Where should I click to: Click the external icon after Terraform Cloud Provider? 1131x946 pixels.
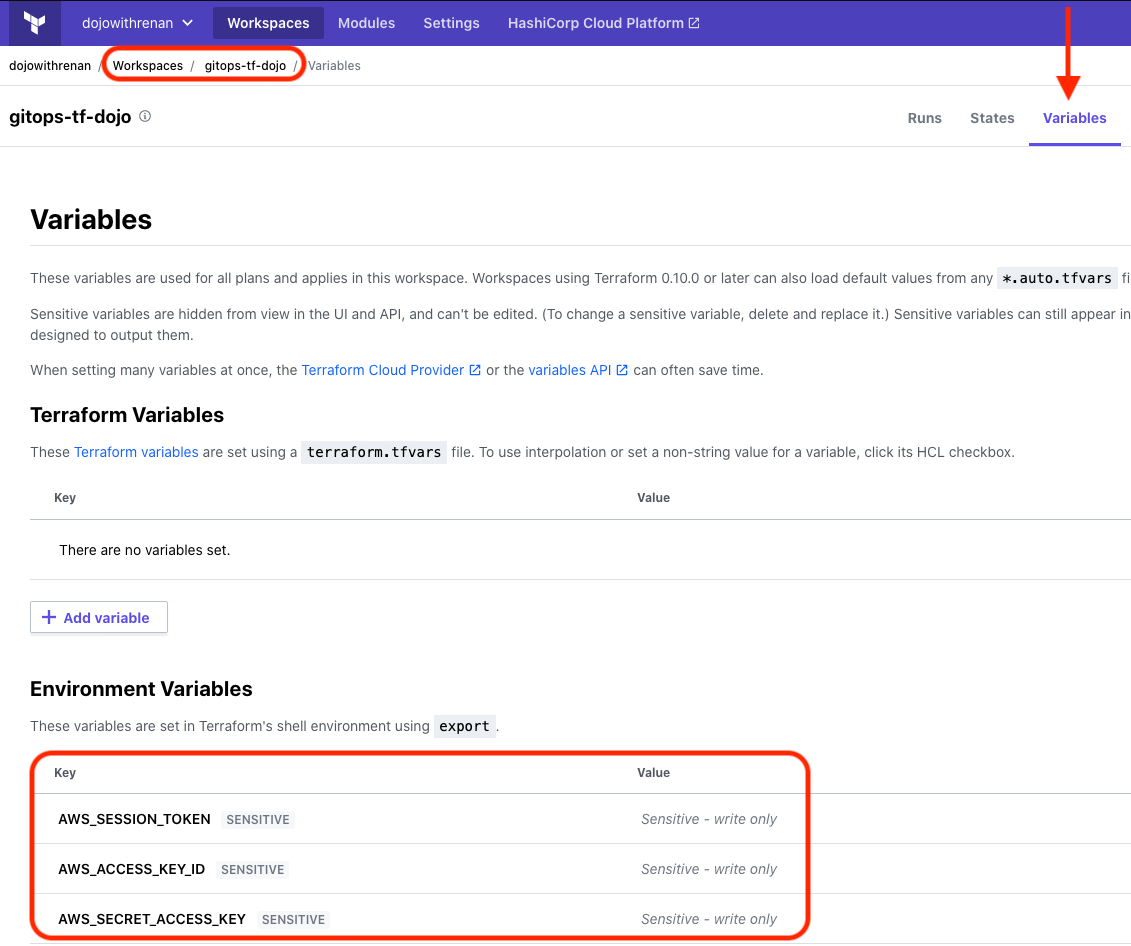click(x=475, y=370)
